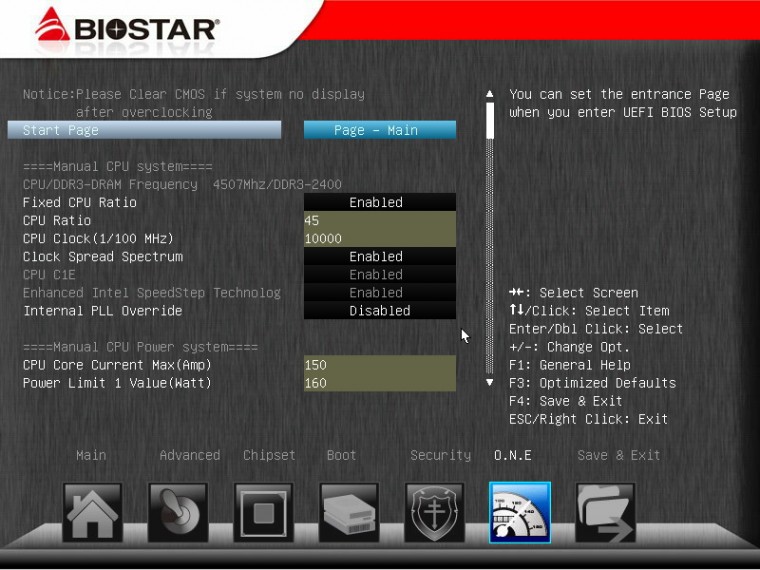Click the Biostar logo
Viewport: 760px width, 570px height.
coord(127,25)
